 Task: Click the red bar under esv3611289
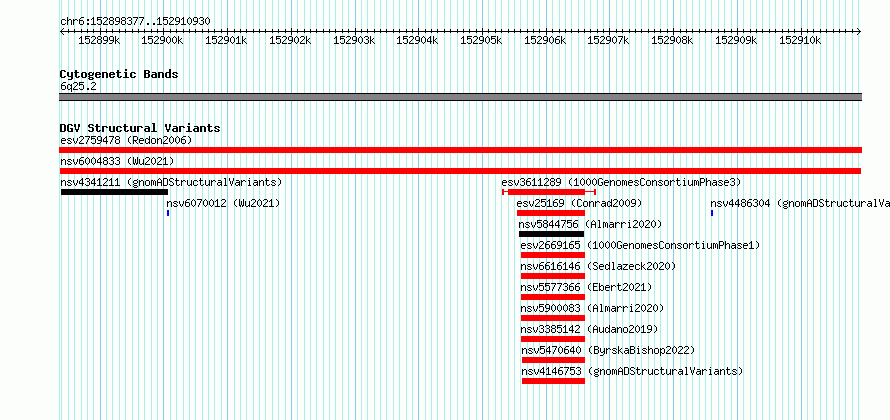(x=549, y=192)
